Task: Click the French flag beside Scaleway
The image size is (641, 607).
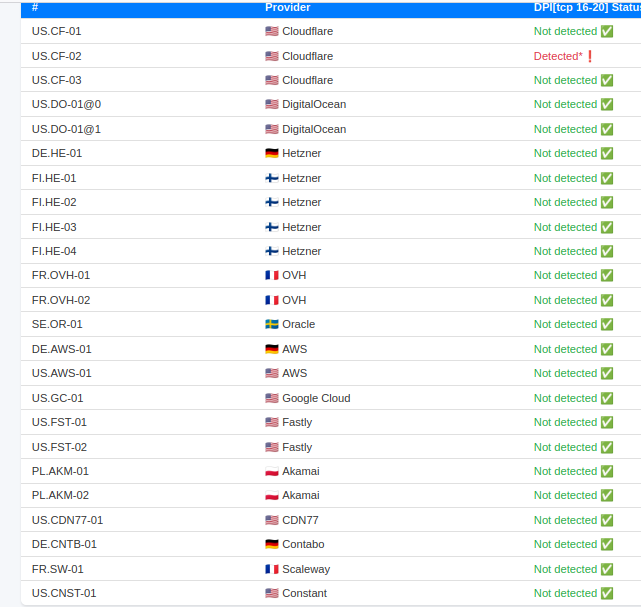Action: 272,569
